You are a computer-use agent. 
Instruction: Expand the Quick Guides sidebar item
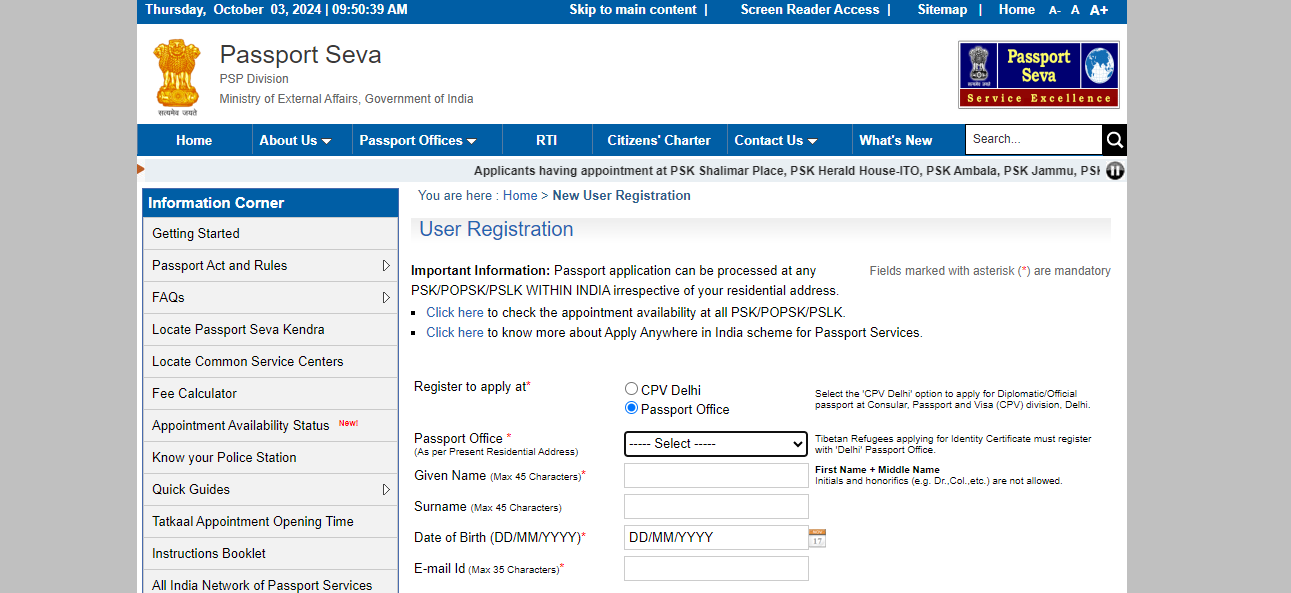[386, 489]
